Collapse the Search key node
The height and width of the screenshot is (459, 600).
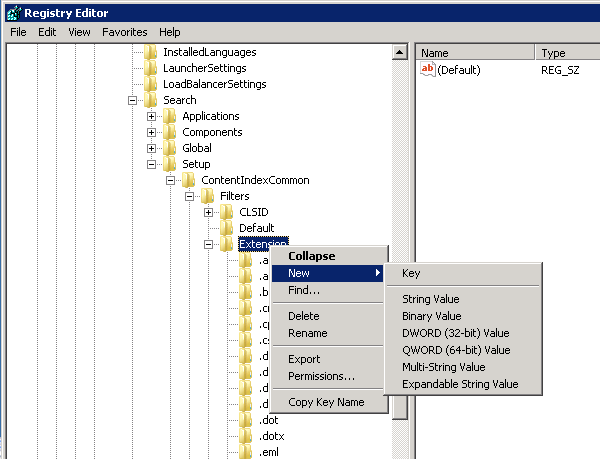[x=132, y=101]
